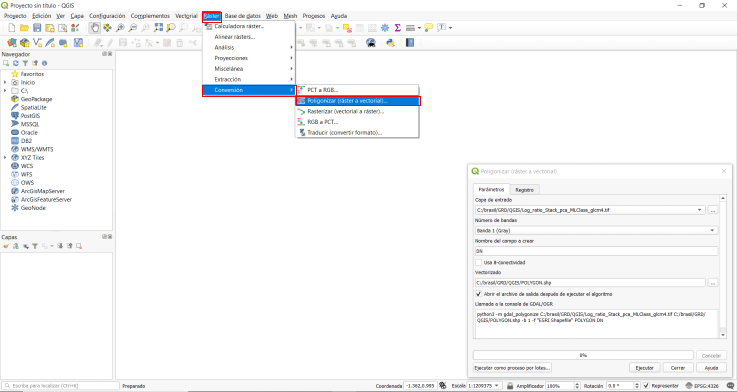Click the DN field name input
This screenshot has width=737, height=392.
596,251
